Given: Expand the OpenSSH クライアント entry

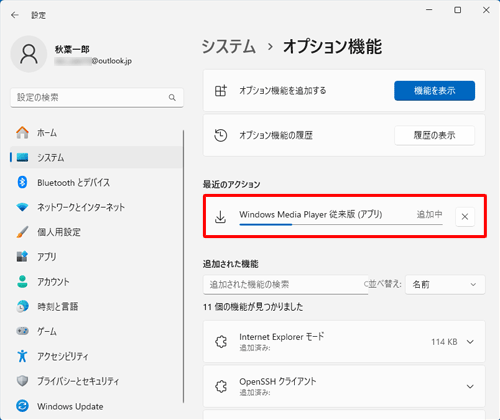Looking at the screenshot, I should pyautogui.click(x=470, y=386).
